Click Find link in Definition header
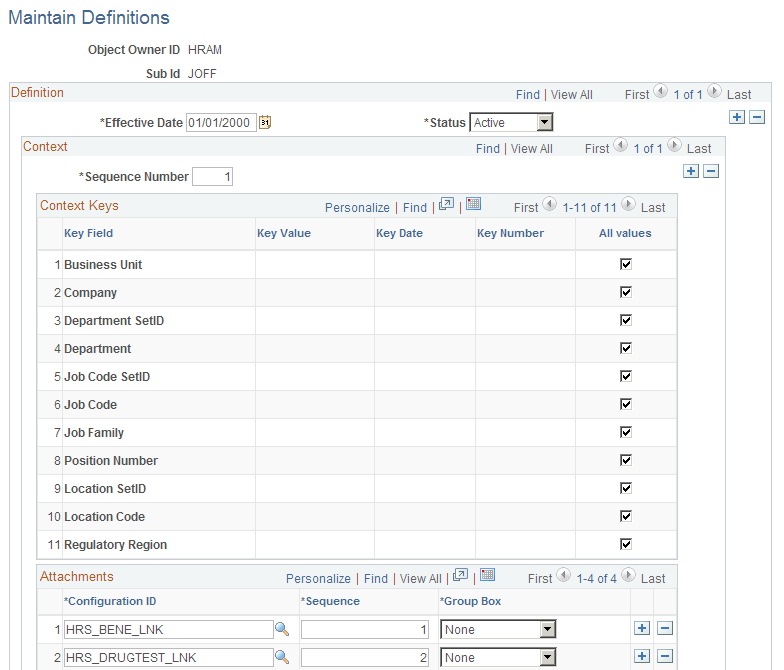 pos(528,95)
